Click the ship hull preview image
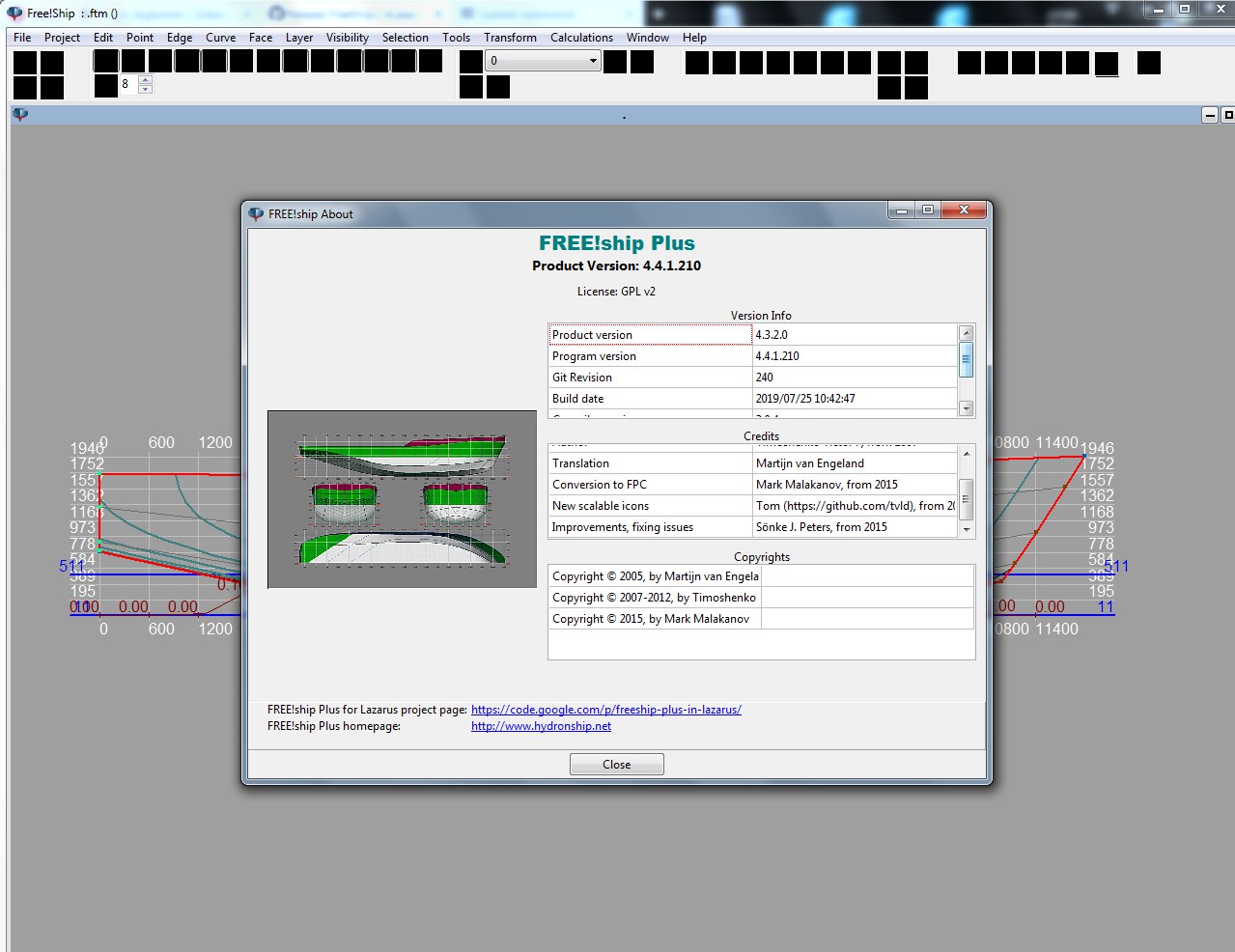Viewport: 1235px width, 952px height. (x=402, y=499)
